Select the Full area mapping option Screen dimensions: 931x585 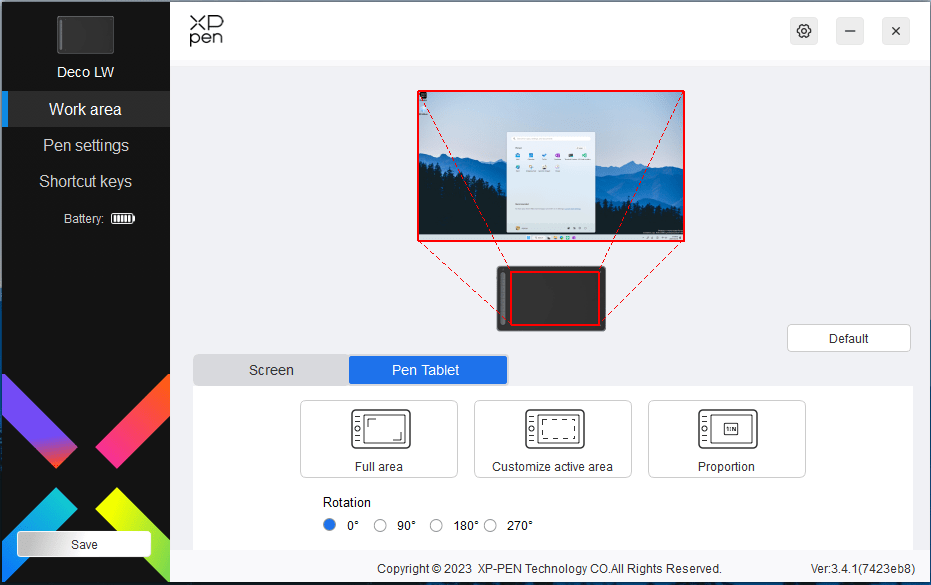click(x=379, y=439)
